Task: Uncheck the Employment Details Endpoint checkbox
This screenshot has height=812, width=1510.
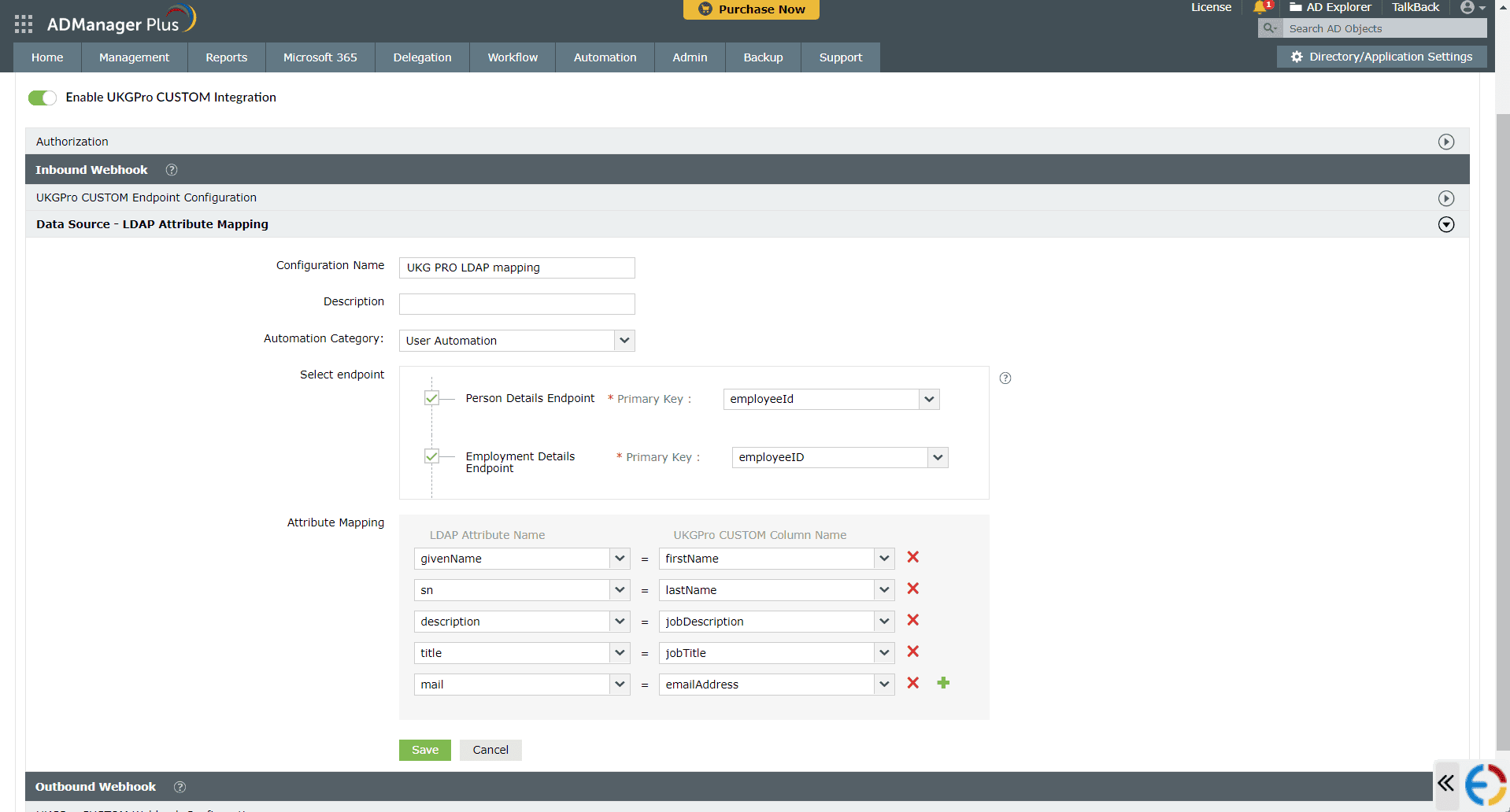Action: tap(431, 456)
